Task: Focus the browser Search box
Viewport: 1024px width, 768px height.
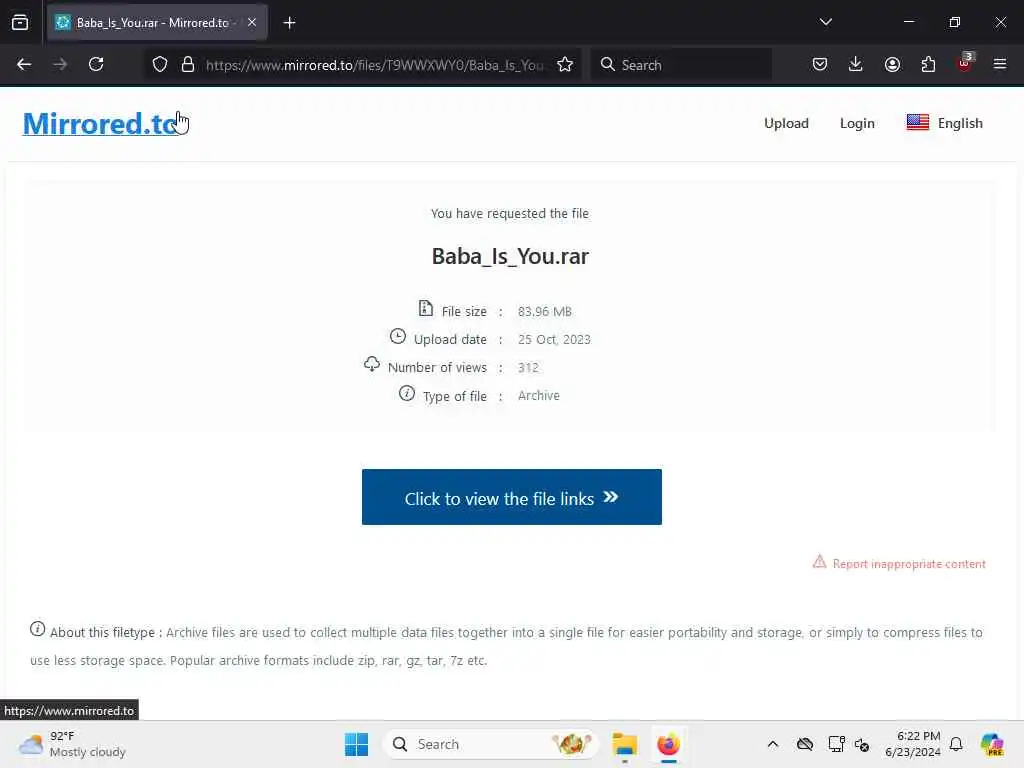Action: [681, 65]
